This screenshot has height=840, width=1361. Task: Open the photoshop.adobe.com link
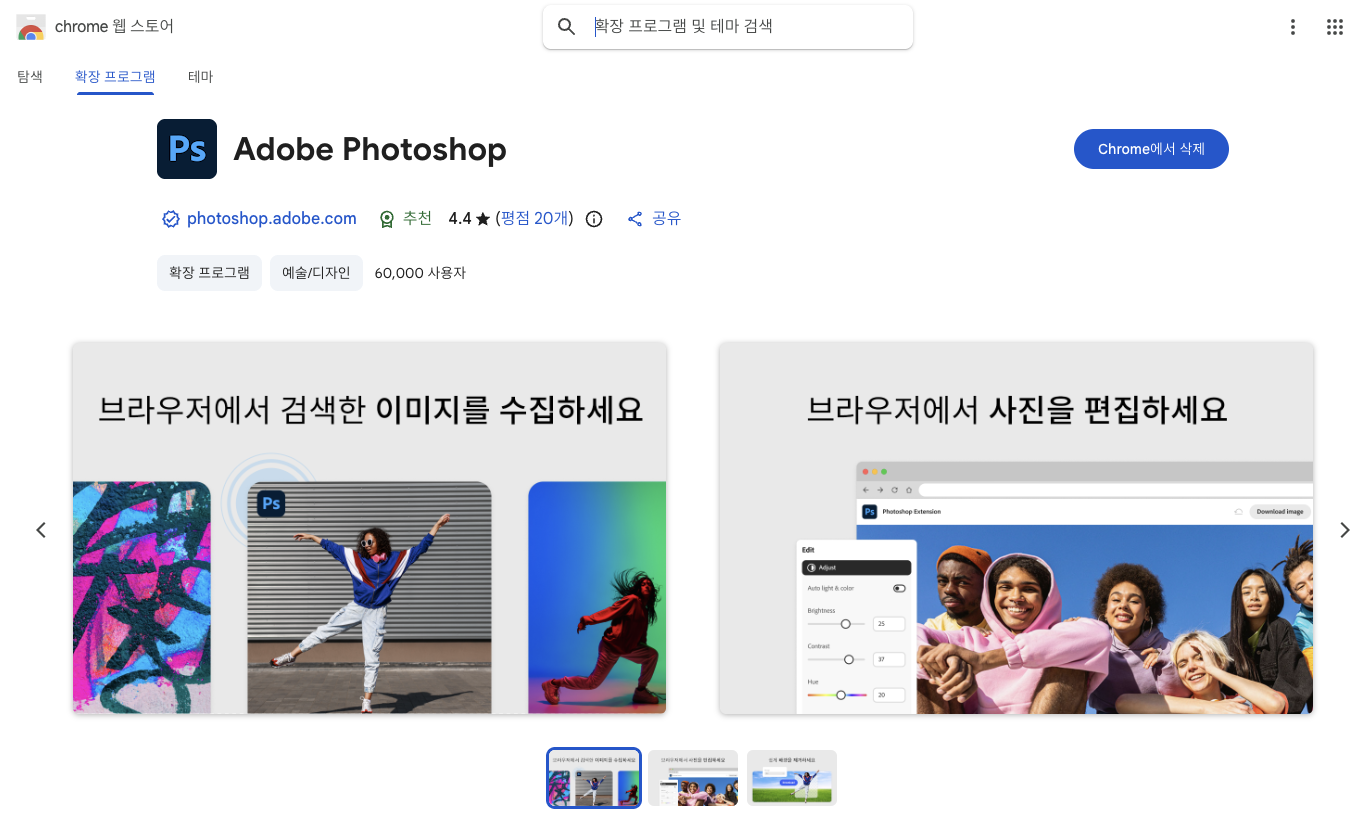272,219
